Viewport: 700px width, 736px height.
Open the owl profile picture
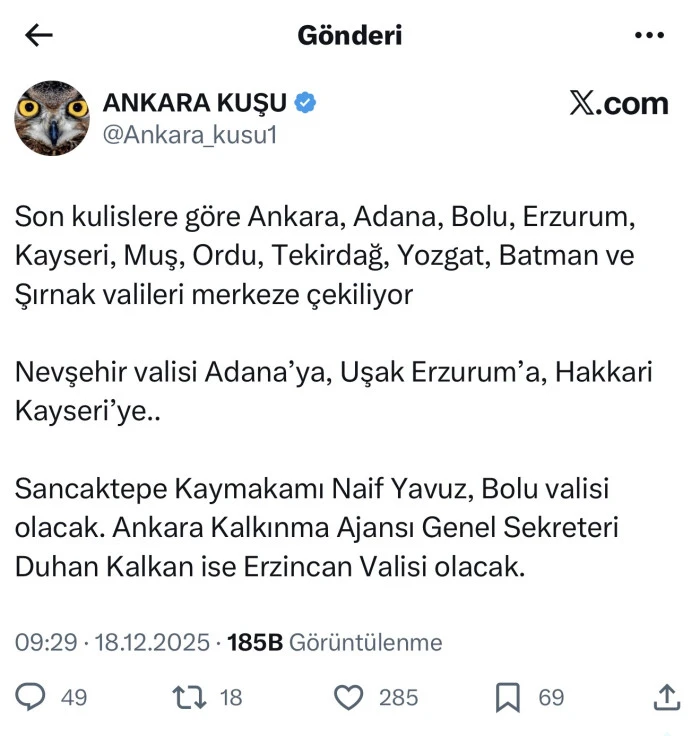(x=52, y=118)
